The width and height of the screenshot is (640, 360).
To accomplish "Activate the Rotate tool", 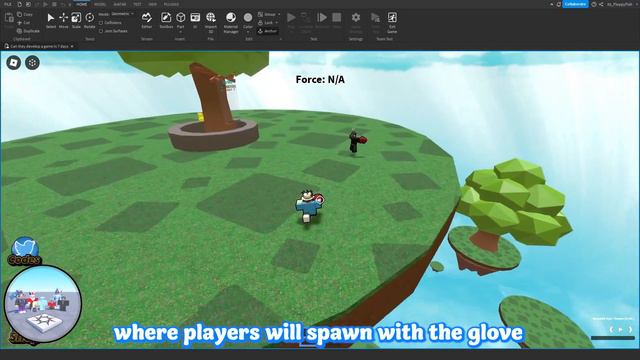I will tap(89, 20).
